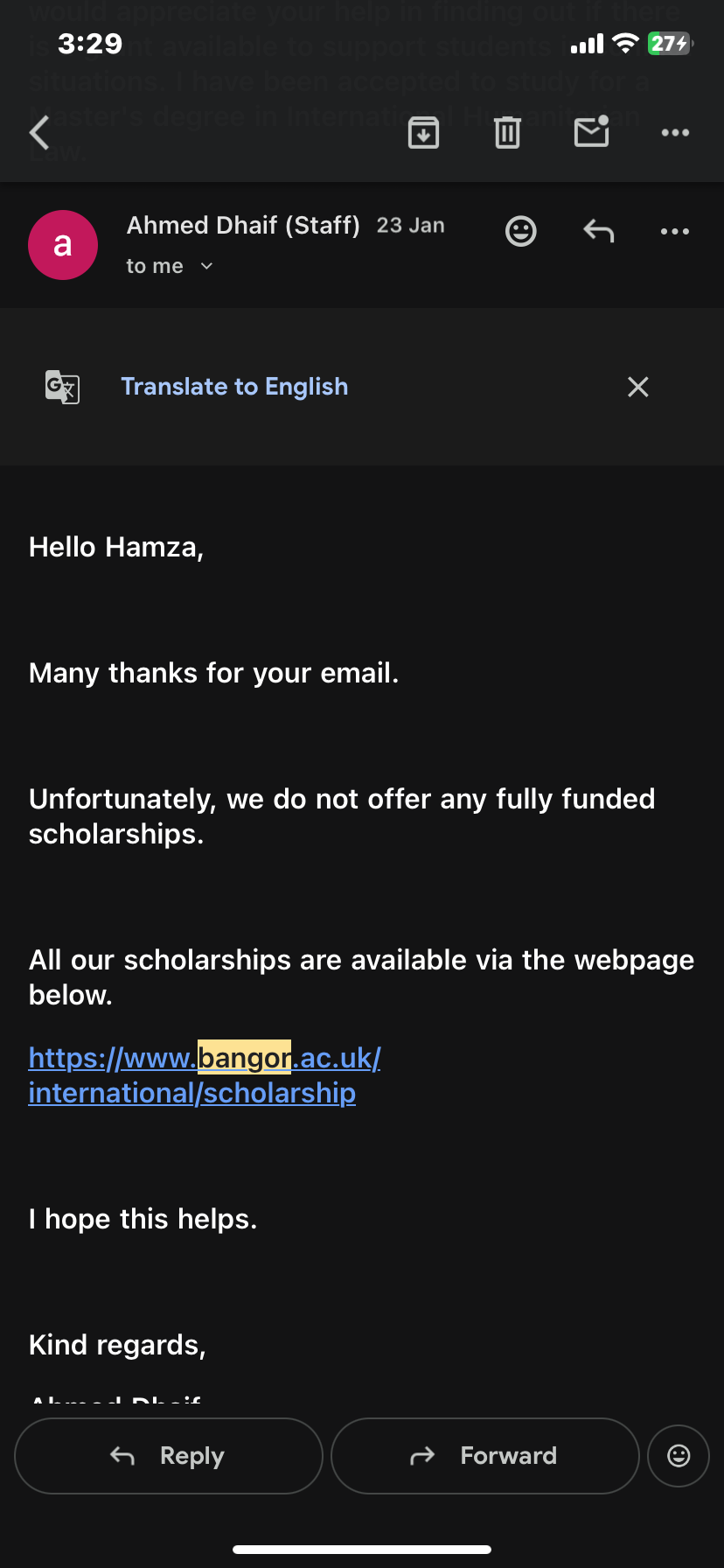This screenshot has height=1568, width=724.
Task: Open the Bangor scholarship webpage link
Action: [204, 1075]
